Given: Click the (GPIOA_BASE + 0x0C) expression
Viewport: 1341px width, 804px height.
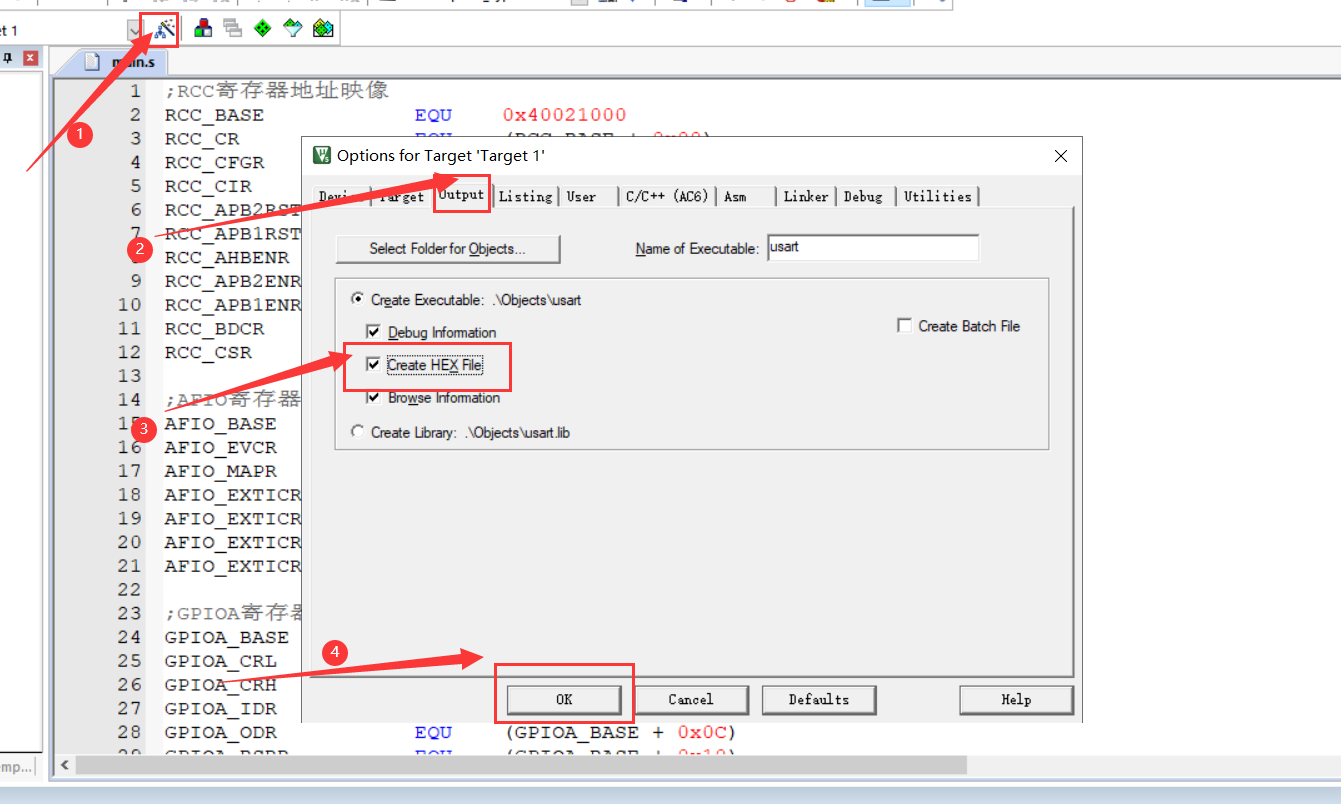Looking at the screenshot, I should (x=621, y=733).
